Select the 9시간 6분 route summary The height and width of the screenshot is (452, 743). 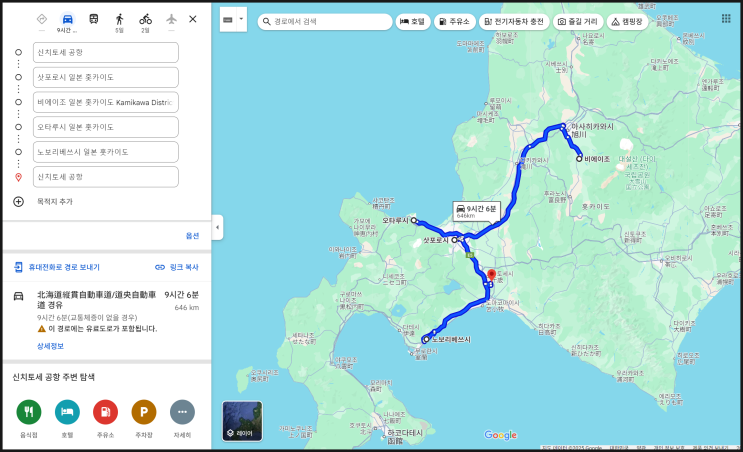coord(107,313)
